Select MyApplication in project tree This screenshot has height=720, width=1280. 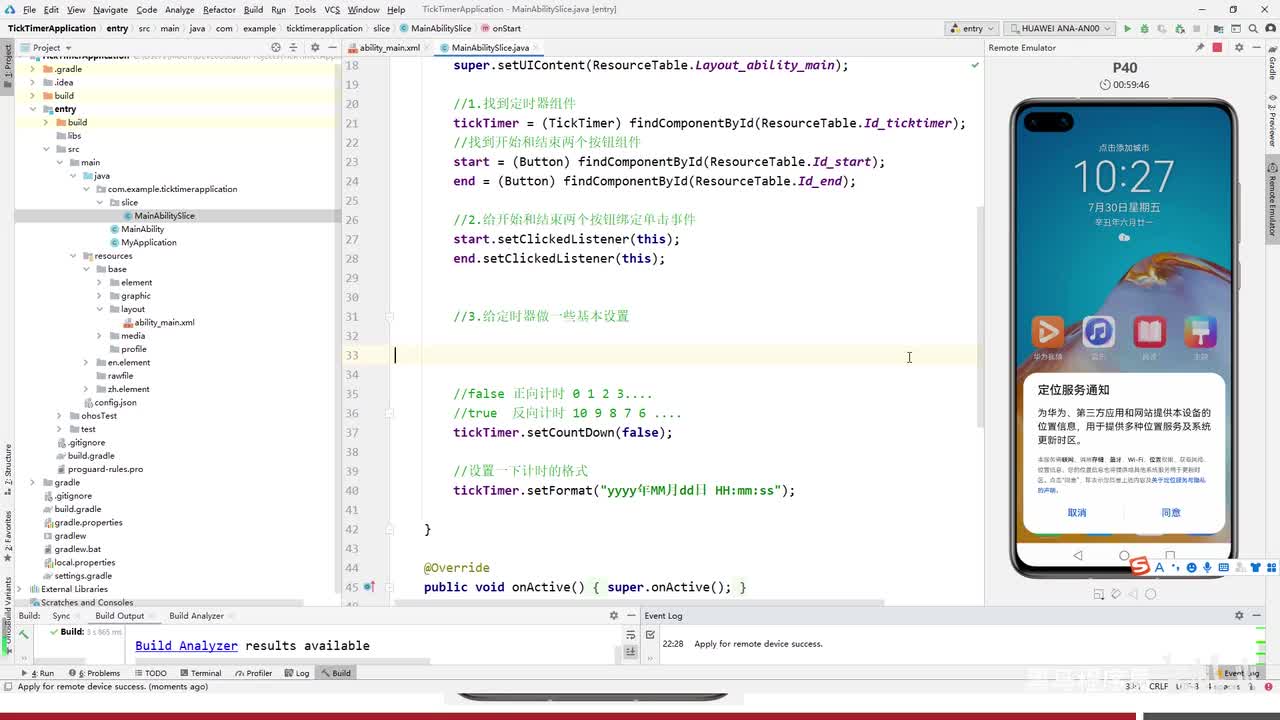tap(148, 243)
